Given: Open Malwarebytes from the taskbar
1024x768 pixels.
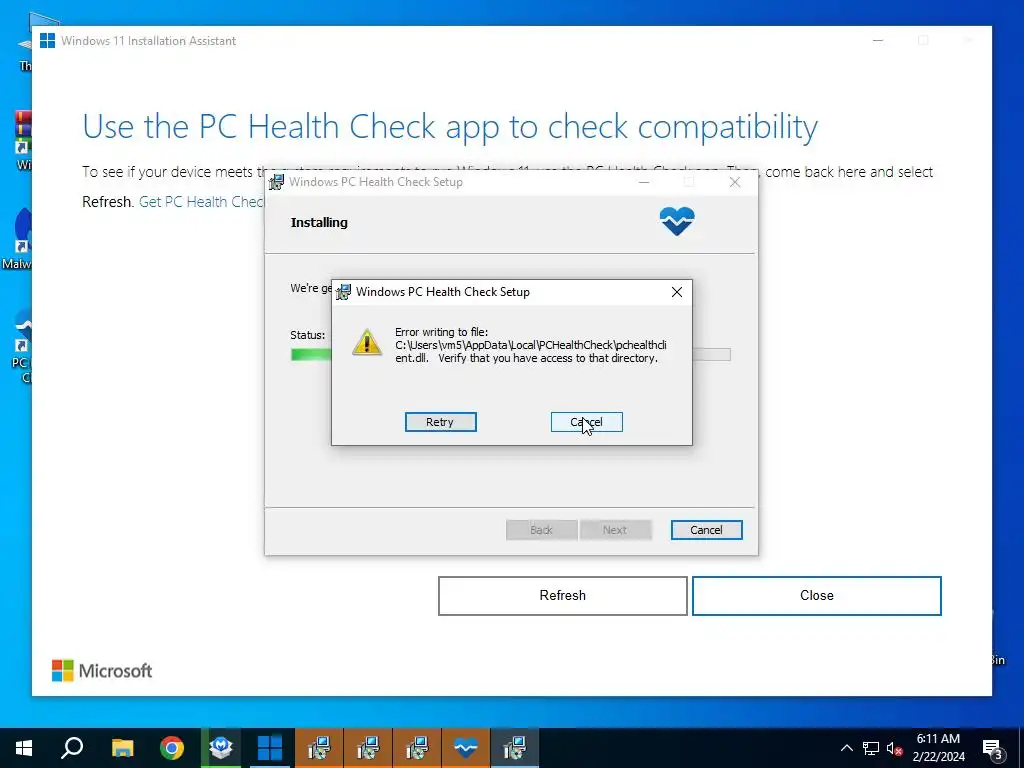Looking at the screenshot, I should (221, 748).
